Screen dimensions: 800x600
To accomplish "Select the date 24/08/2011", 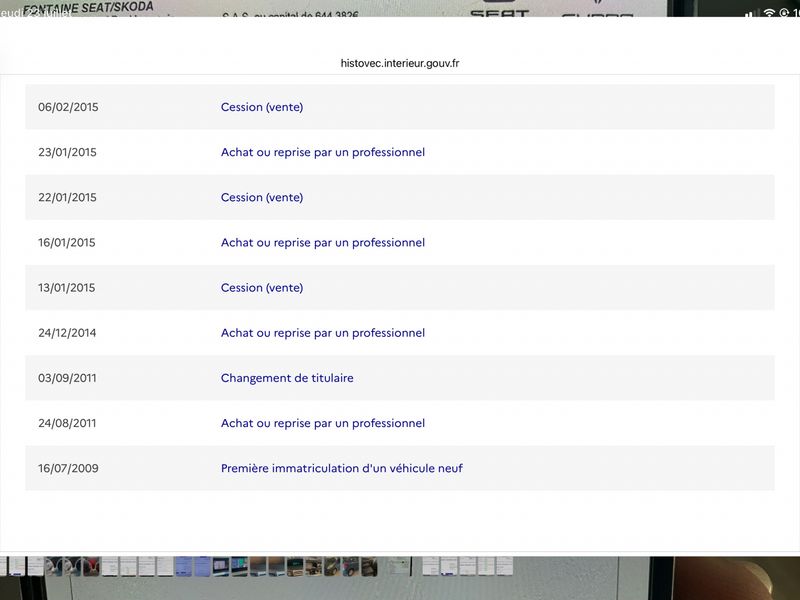I will pyautogui.click(x=67, y=423).
